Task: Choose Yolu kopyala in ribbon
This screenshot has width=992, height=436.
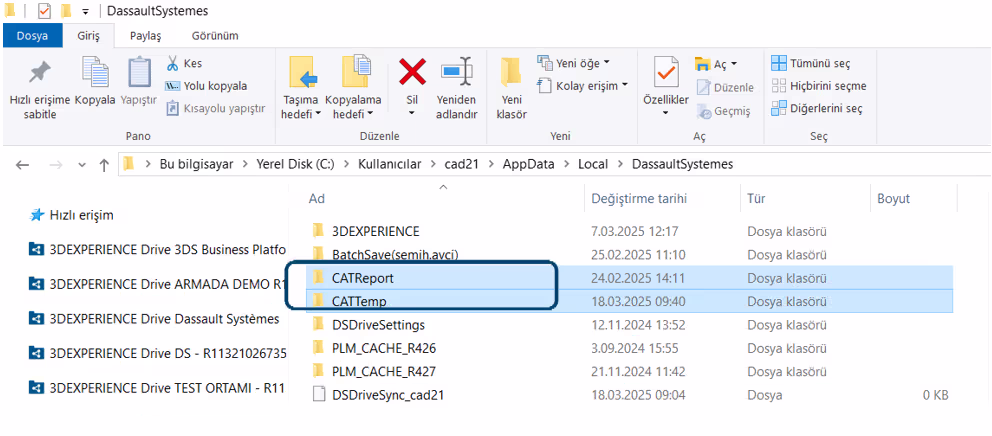Action: click(206, 86)
